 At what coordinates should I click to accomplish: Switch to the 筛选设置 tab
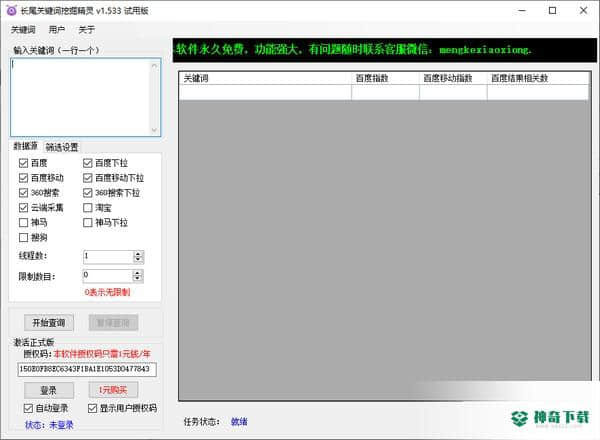(x=62, y=147)
